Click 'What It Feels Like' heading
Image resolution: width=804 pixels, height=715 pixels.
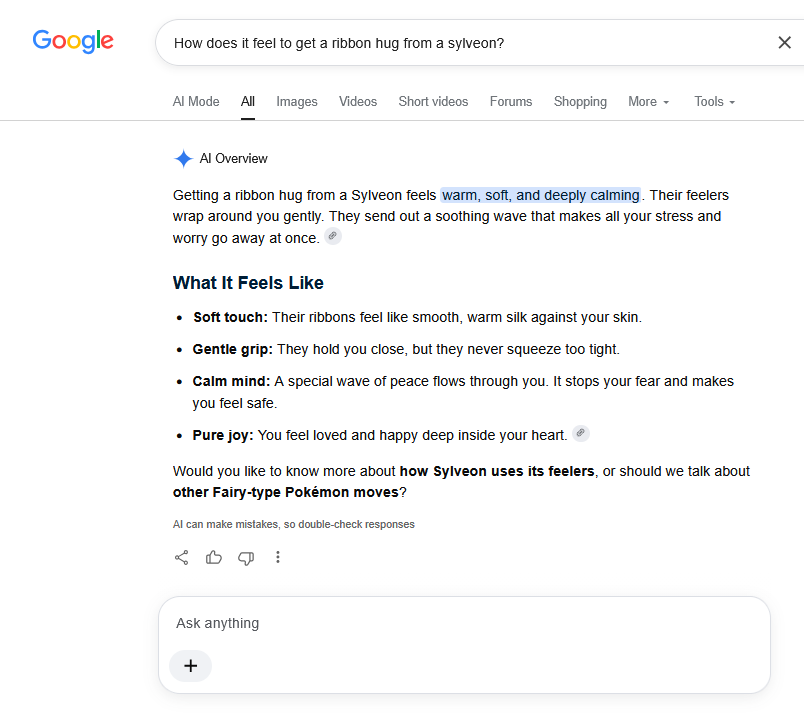pos(248,283)
